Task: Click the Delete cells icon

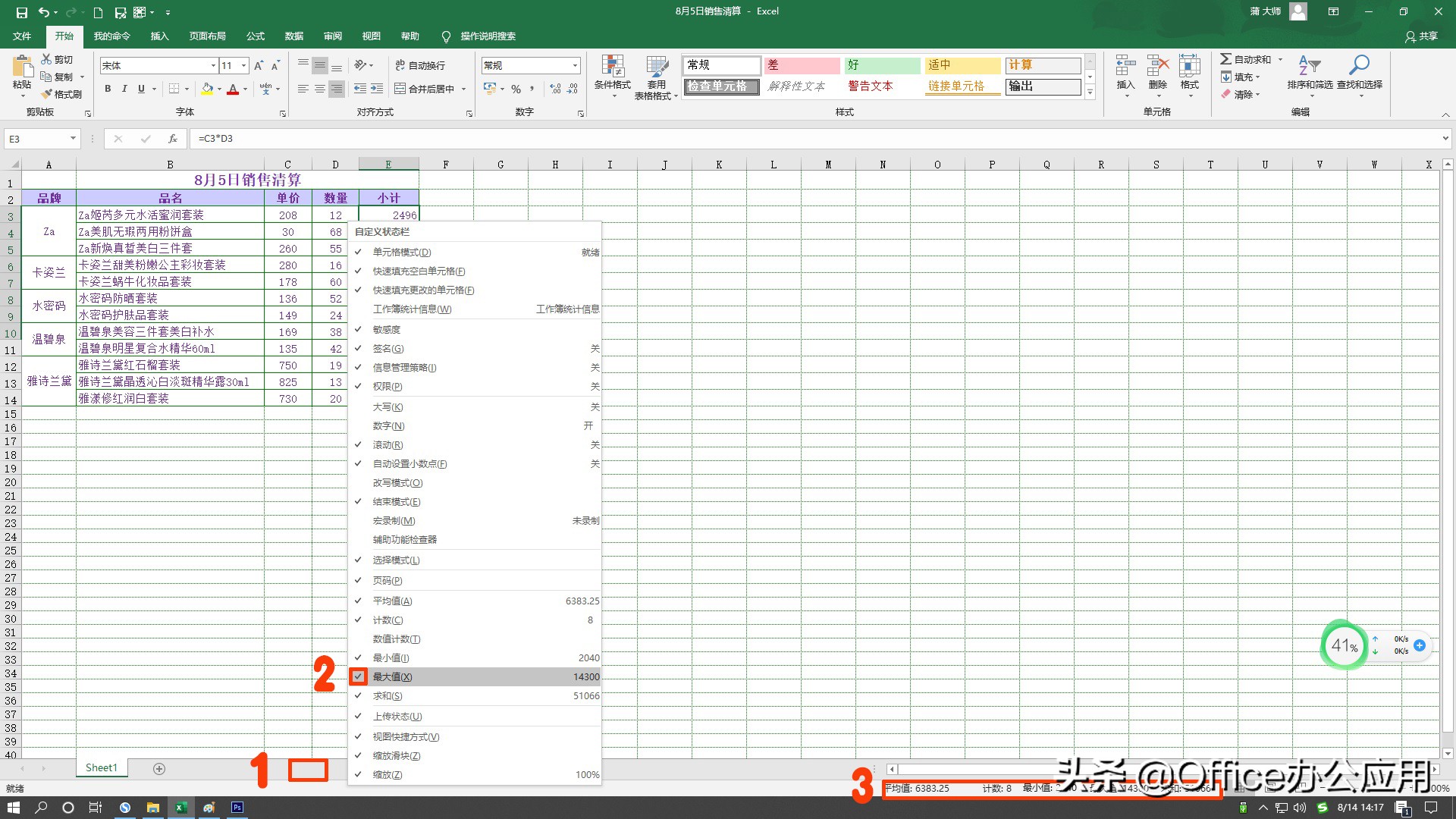Action: [x=1157, y=66]
